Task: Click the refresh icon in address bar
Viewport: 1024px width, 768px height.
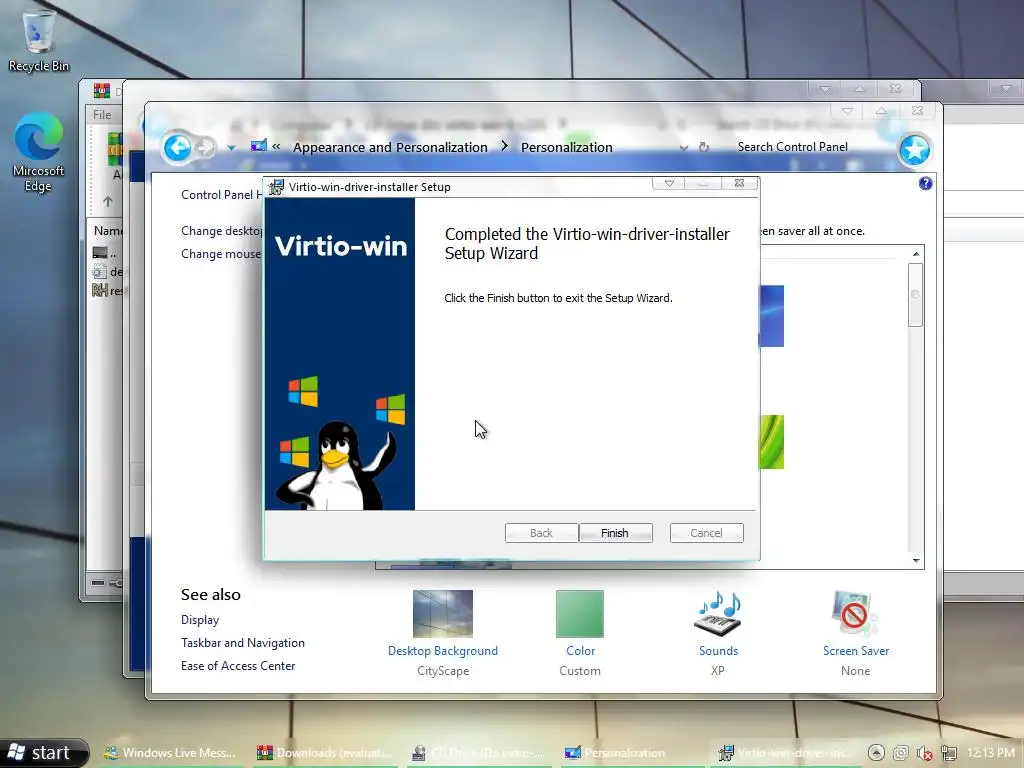Action: pyautogui.click(x=703, y=148)
